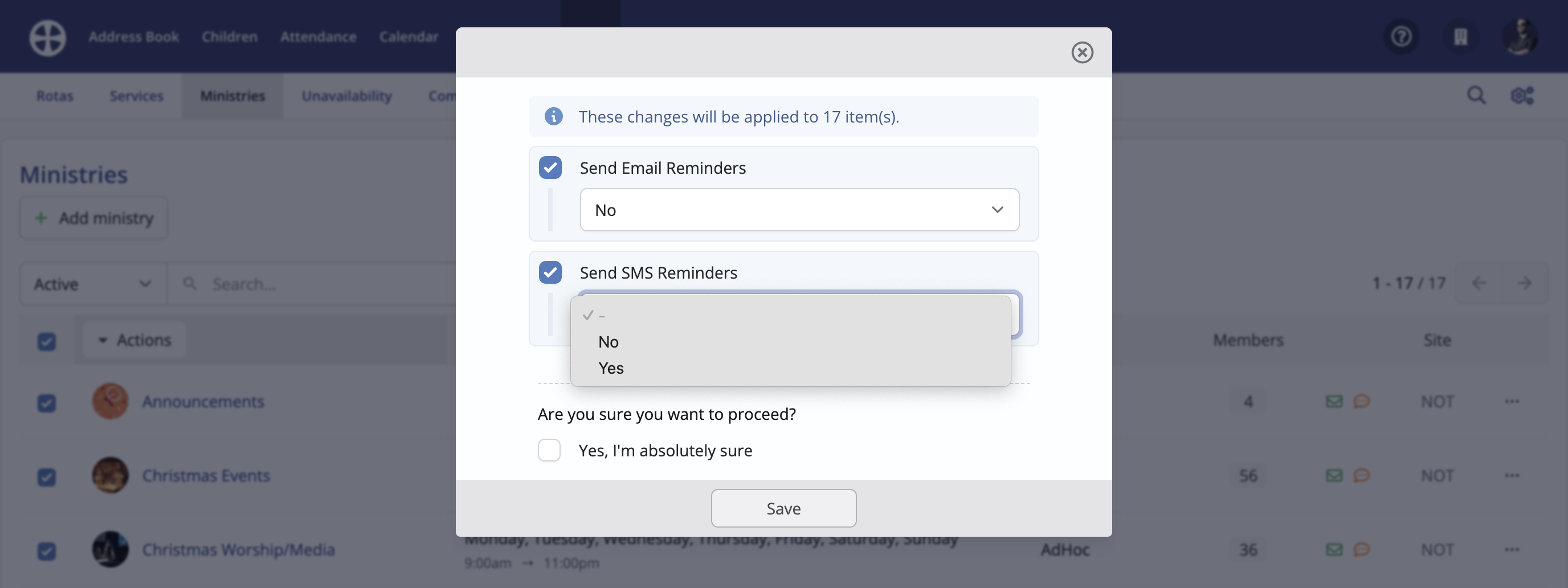This screenshot has height=588, width=1568.
Task: Select 'Yes' in the SMS reminders dropdown
Action: [611, 368]
